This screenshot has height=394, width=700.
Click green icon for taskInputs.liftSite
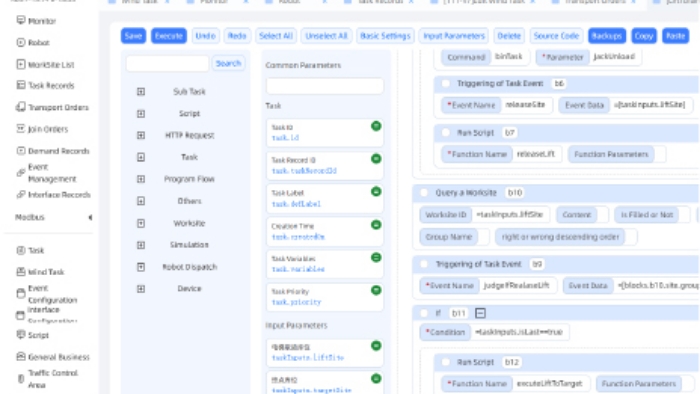click(376, 346)
